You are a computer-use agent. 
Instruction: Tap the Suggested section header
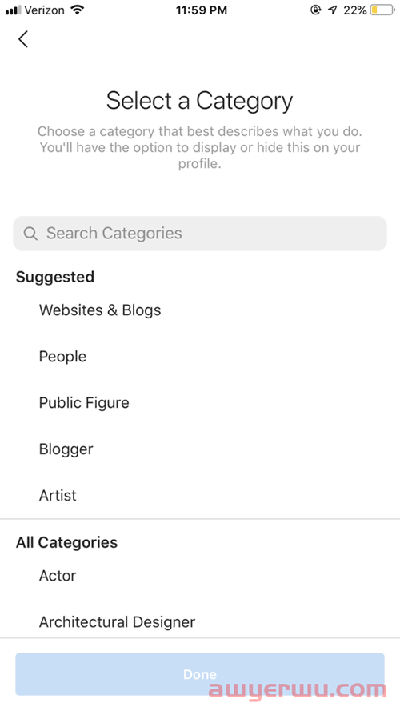[x=55, y=277]
